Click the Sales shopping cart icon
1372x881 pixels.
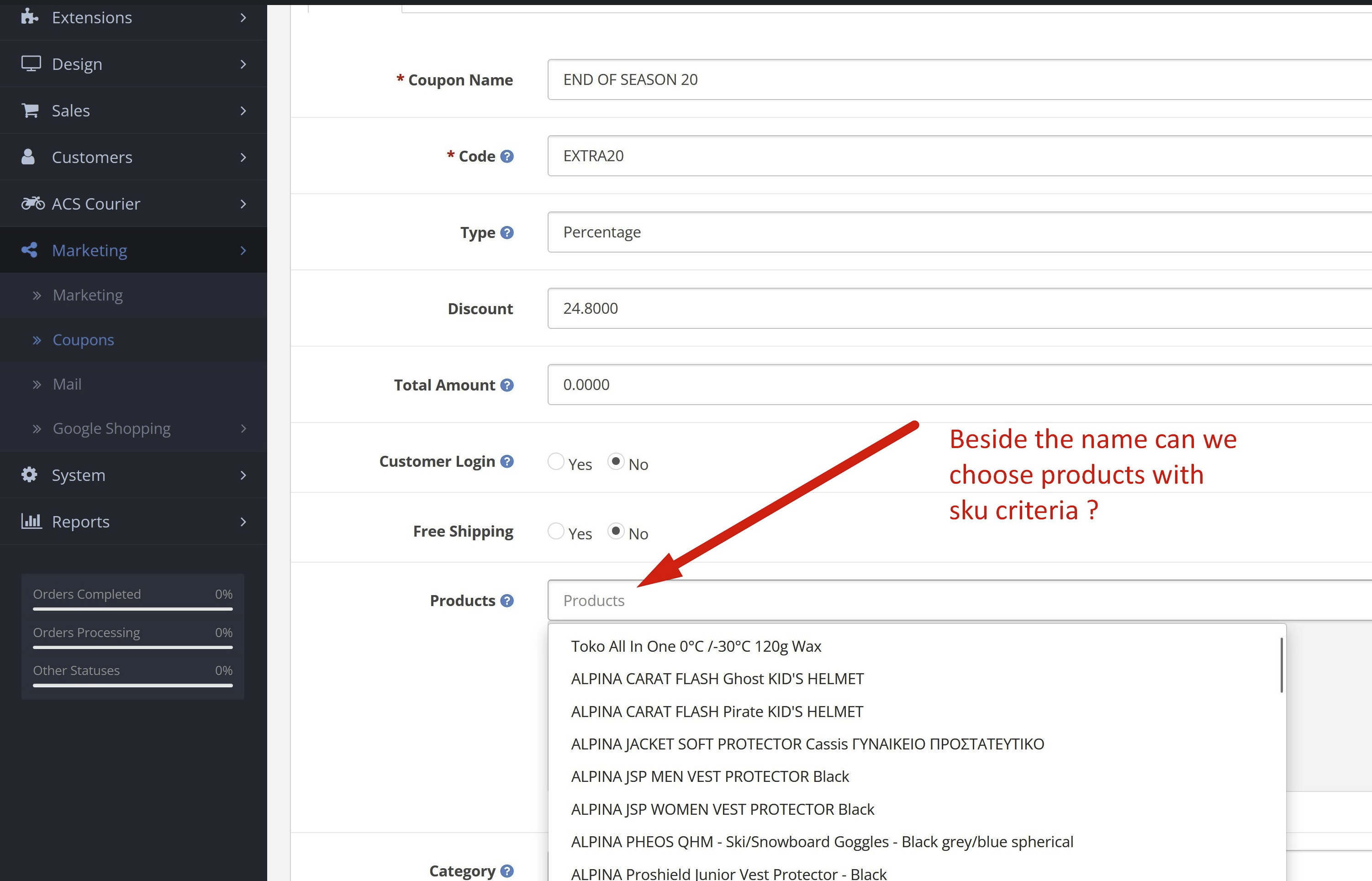pos(30,111)
